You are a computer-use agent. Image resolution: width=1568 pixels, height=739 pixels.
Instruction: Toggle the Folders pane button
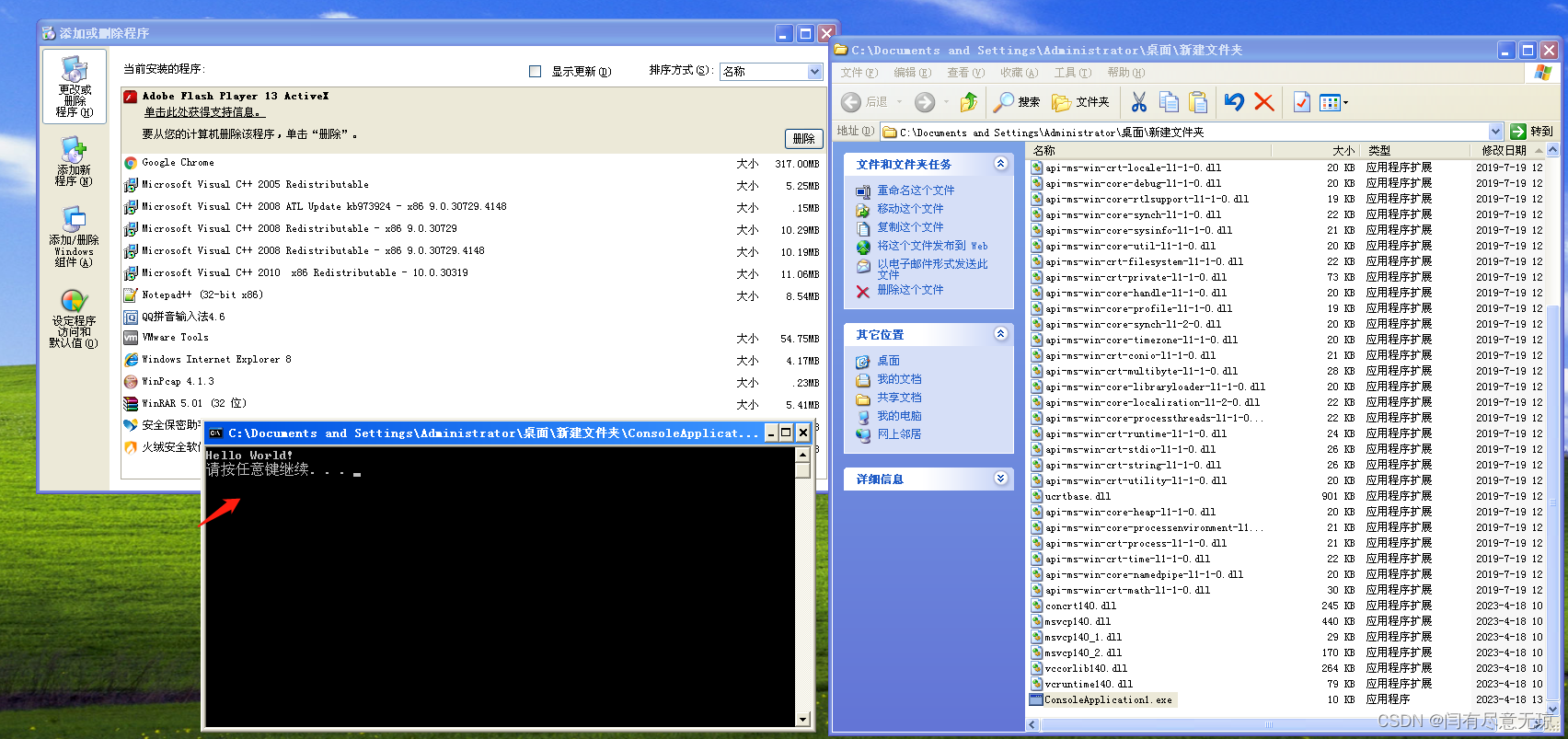(1080, 102)
